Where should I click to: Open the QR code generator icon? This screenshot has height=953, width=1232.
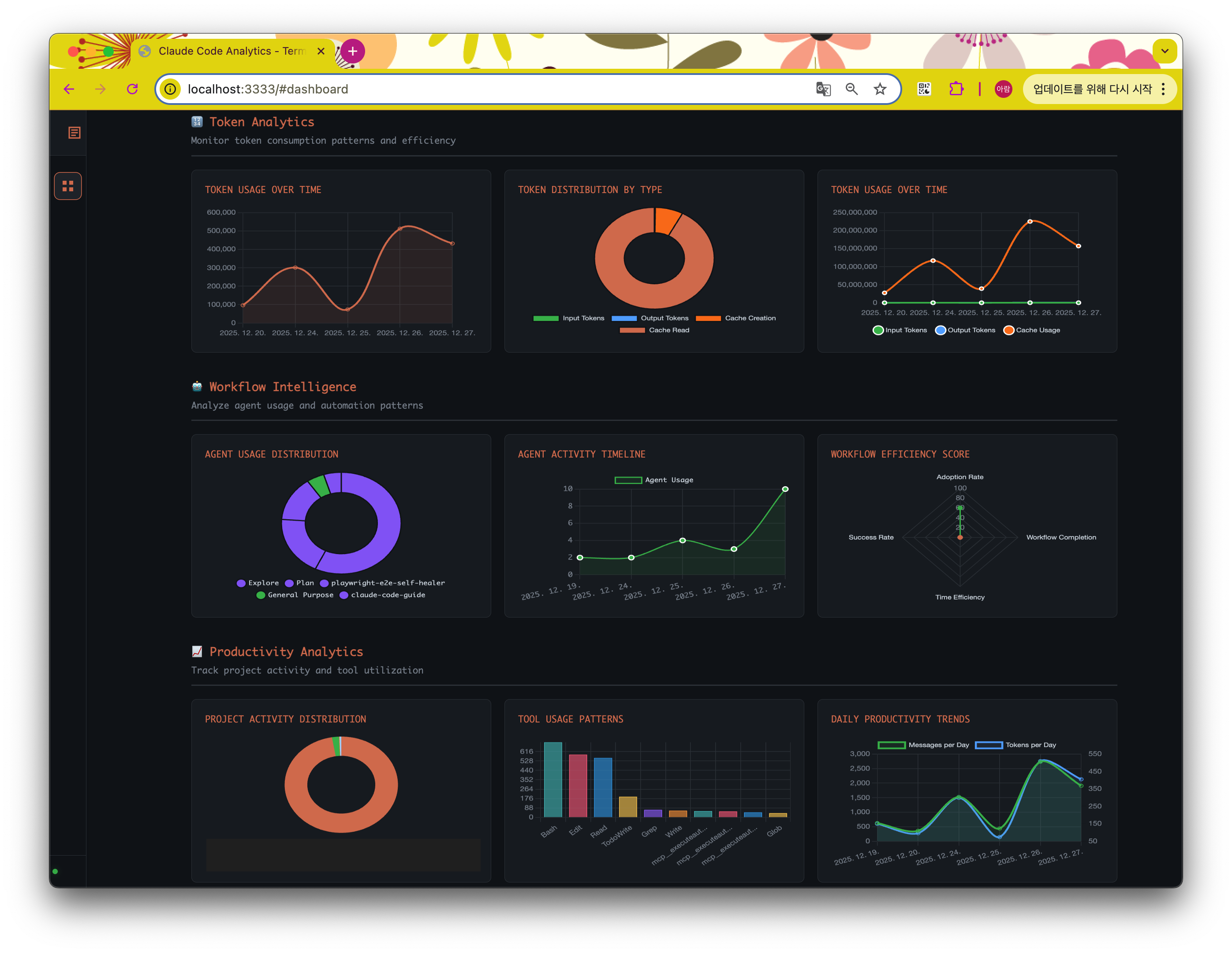tap(924, 89)
